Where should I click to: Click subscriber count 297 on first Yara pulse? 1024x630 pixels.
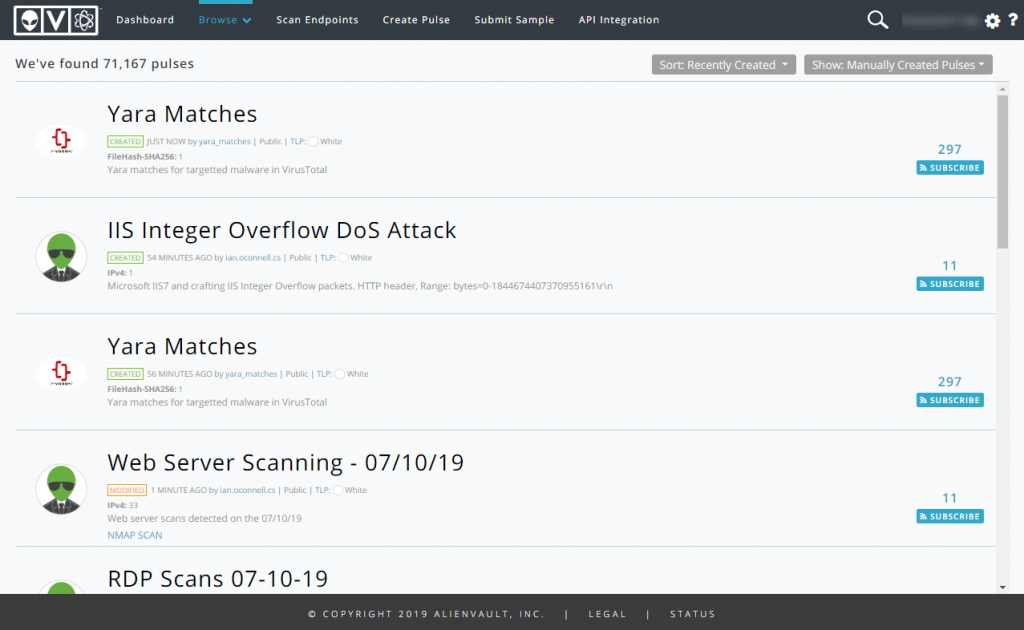click(x=950, y=150)
